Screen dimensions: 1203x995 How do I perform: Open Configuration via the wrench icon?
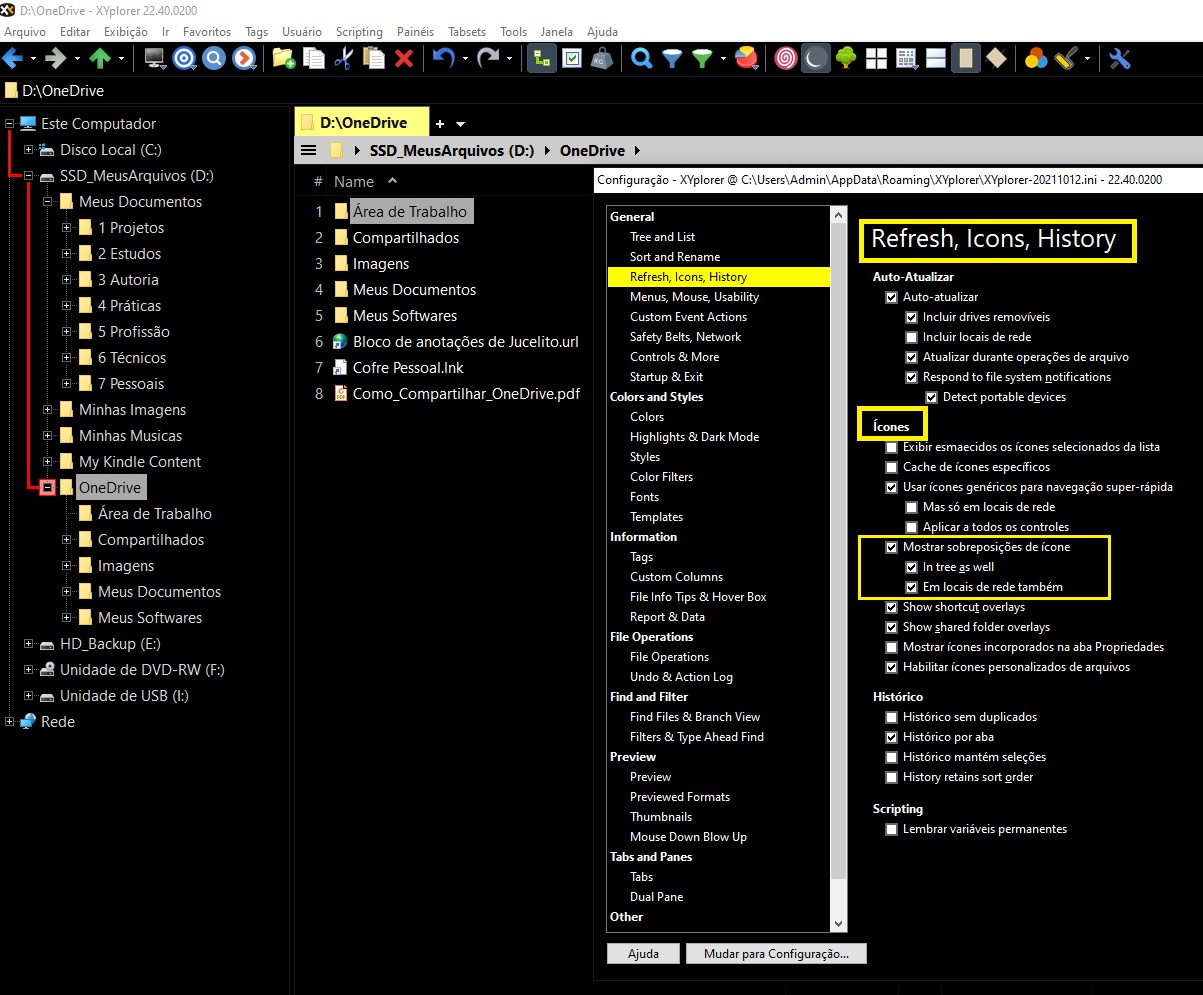[x=1119, y=58]
